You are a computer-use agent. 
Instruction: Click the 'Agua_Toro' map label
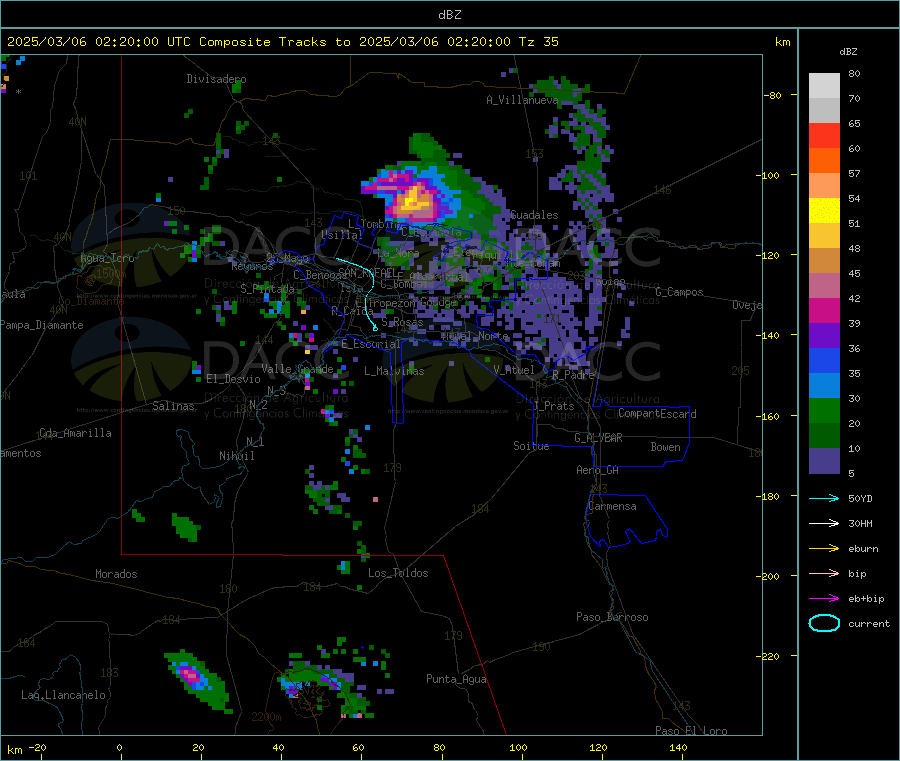pyautogui.click(x=107, y=258)
